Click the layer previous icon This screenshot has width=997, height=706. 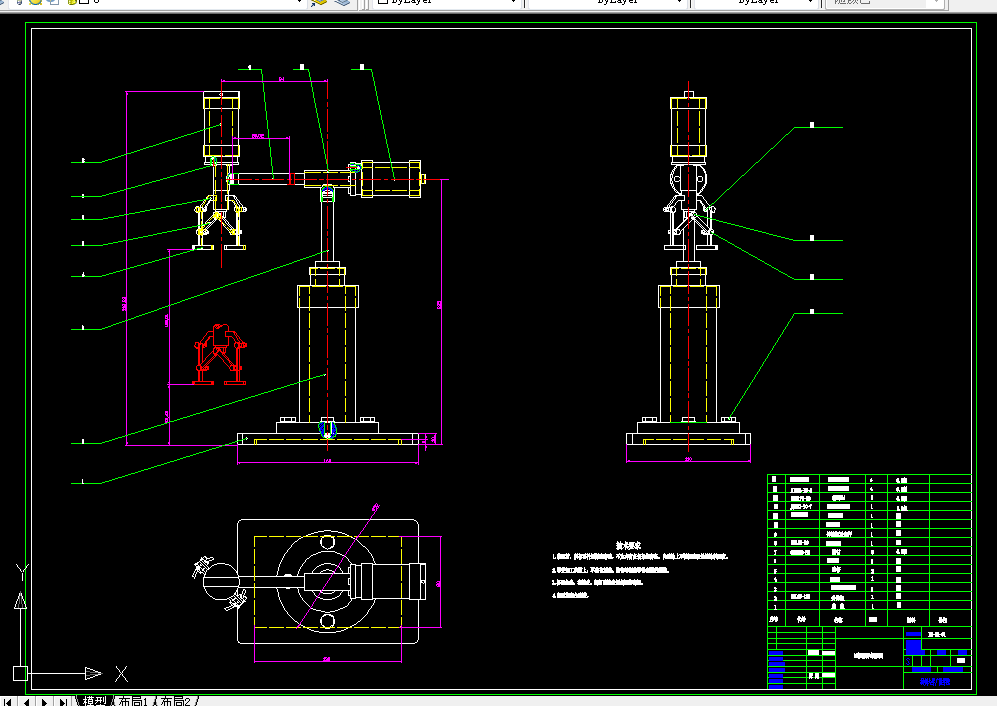pos(342,2)
